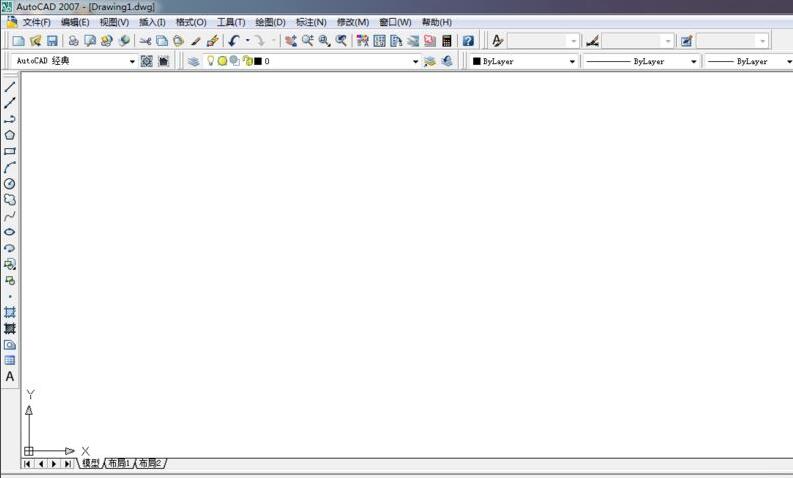Click the last-tab navigation arrow button
Screen dimensions: 793x478
pos(67,463)
